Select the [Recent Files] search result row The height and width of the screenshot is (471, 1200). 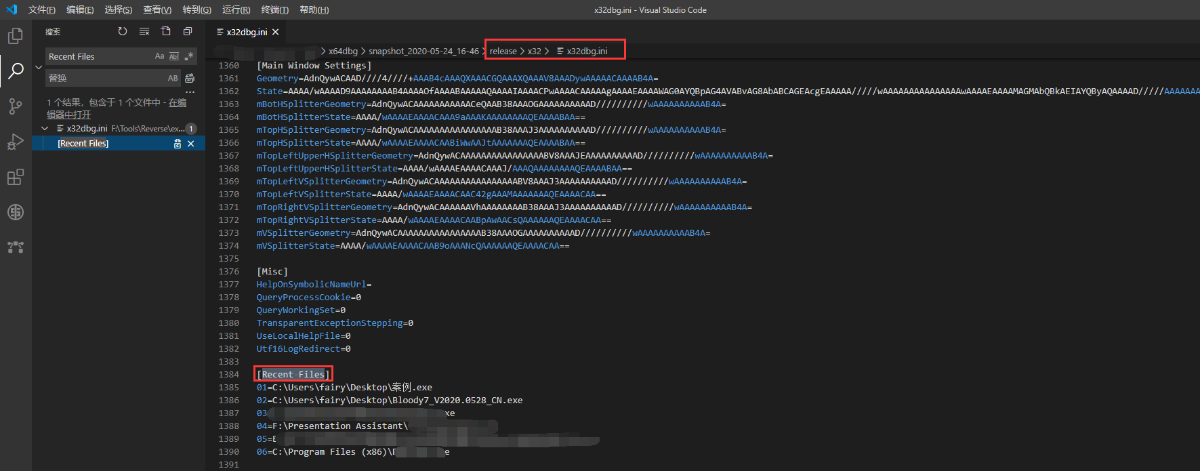(118, 143)
